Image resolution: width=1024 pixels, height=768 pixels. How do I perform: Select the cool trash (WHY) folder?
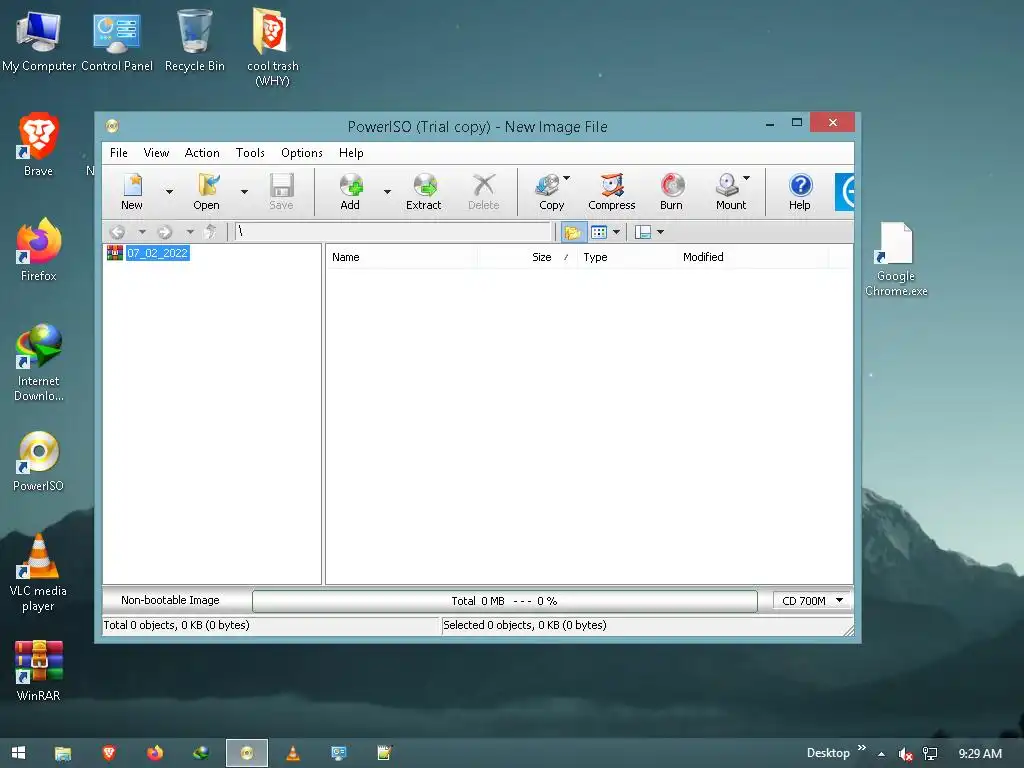[272, 48]
